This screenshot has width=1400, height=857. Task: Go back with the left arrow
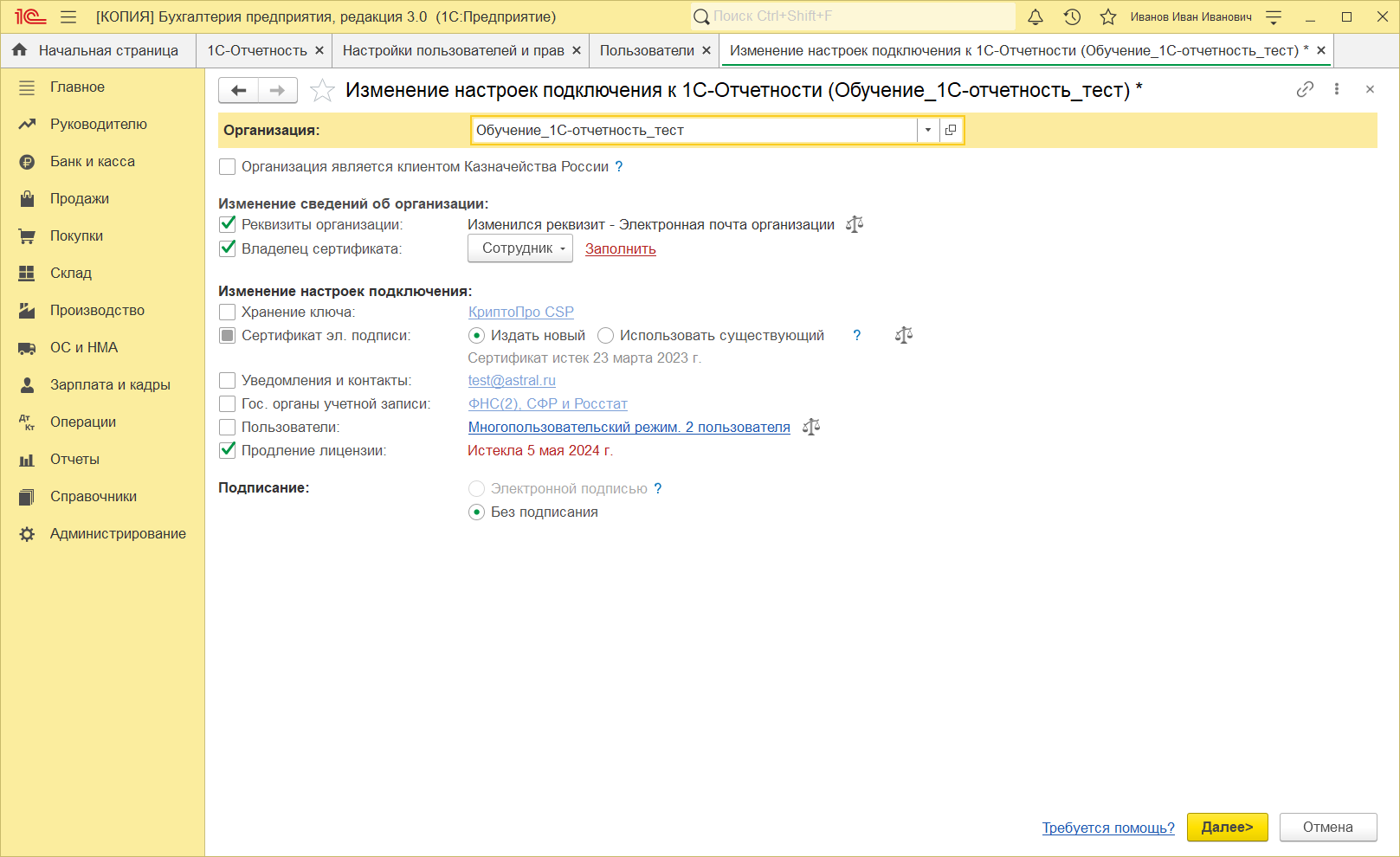pos(238,90)
